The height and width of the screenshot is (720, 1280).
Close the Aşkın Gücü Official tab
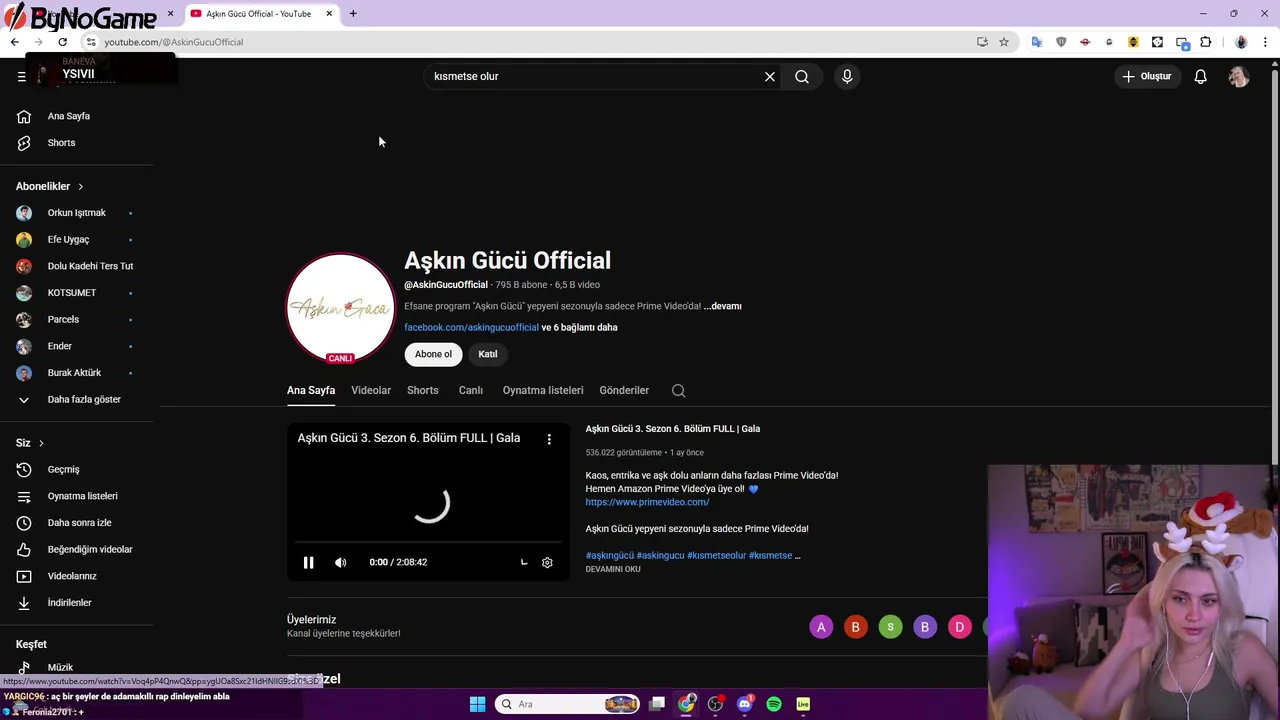pos(329,14)
